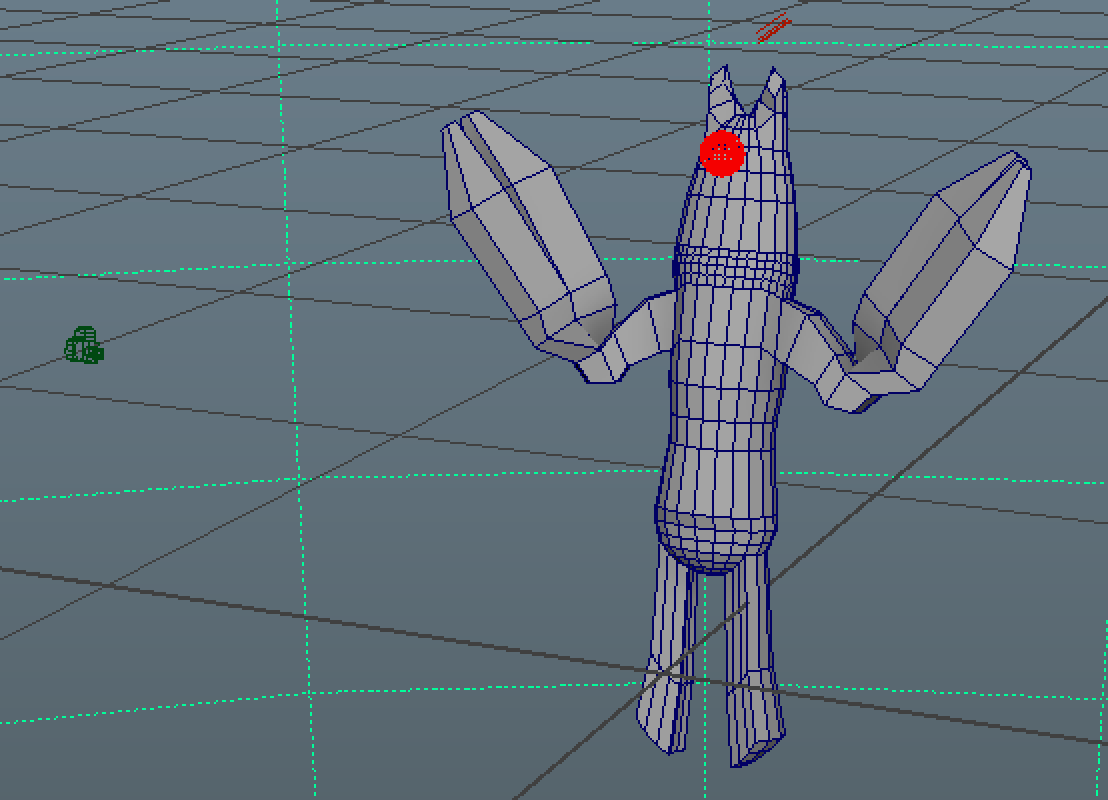This screenshot has width=1108, height=800.
Task: Select the character's right leg mesh
Action: [750, 660]
